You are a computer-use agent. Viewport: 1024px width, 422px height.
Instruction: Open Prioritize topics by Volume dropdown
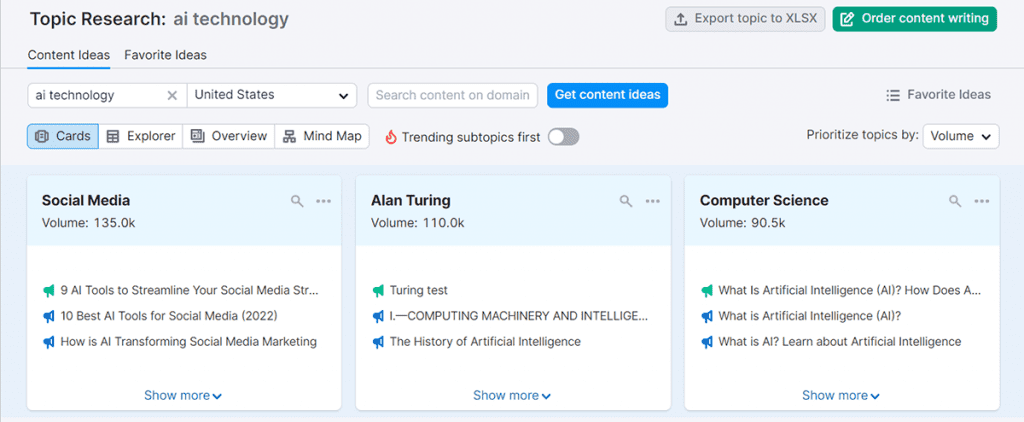coord(960,136)
